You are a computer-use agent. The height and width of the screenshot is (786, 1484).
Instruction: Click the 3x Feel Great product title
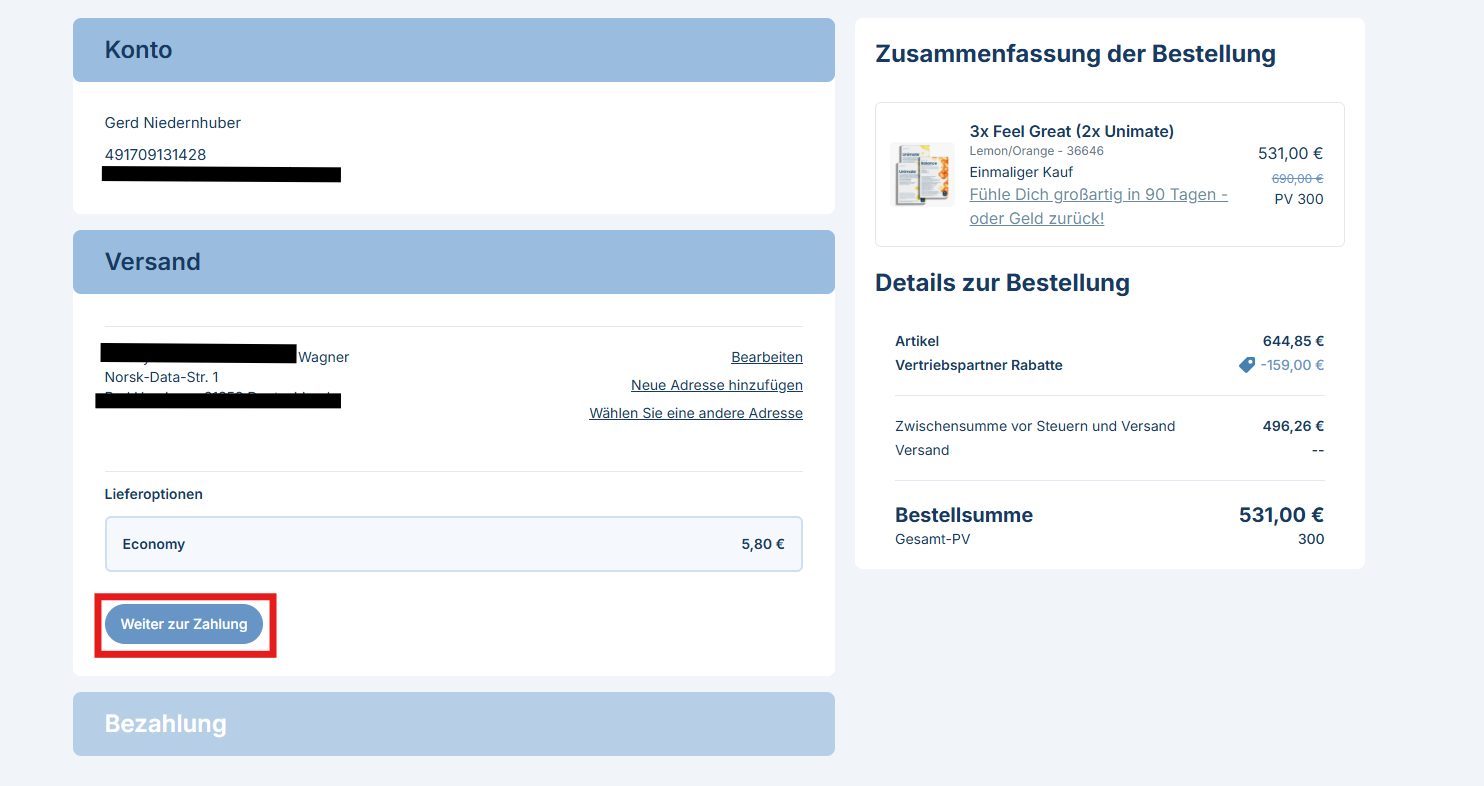click(x=1071, y=131)
